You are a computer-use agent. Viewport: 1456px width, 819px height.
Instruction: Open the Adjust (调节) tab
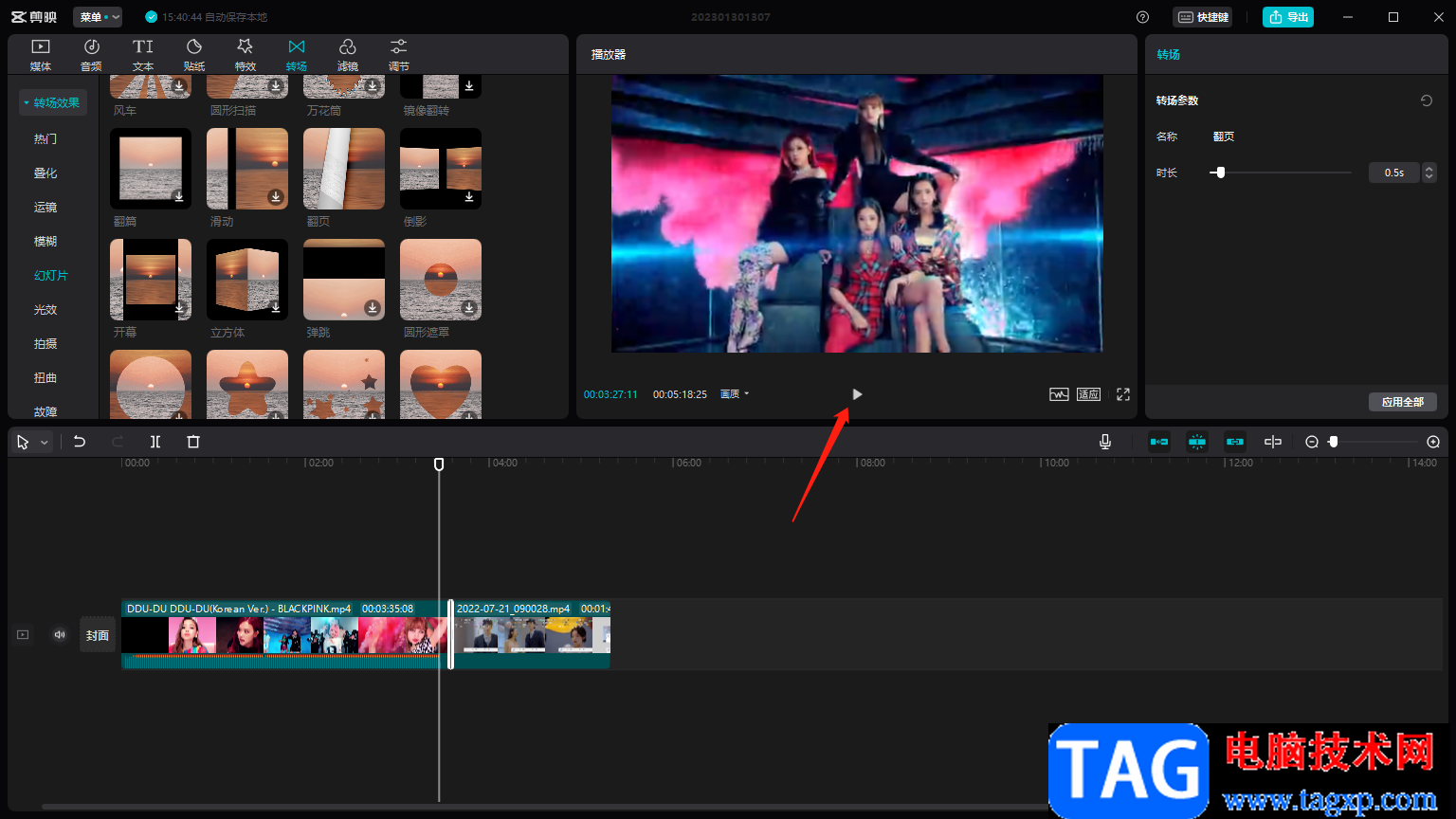[x=399, y=55]
